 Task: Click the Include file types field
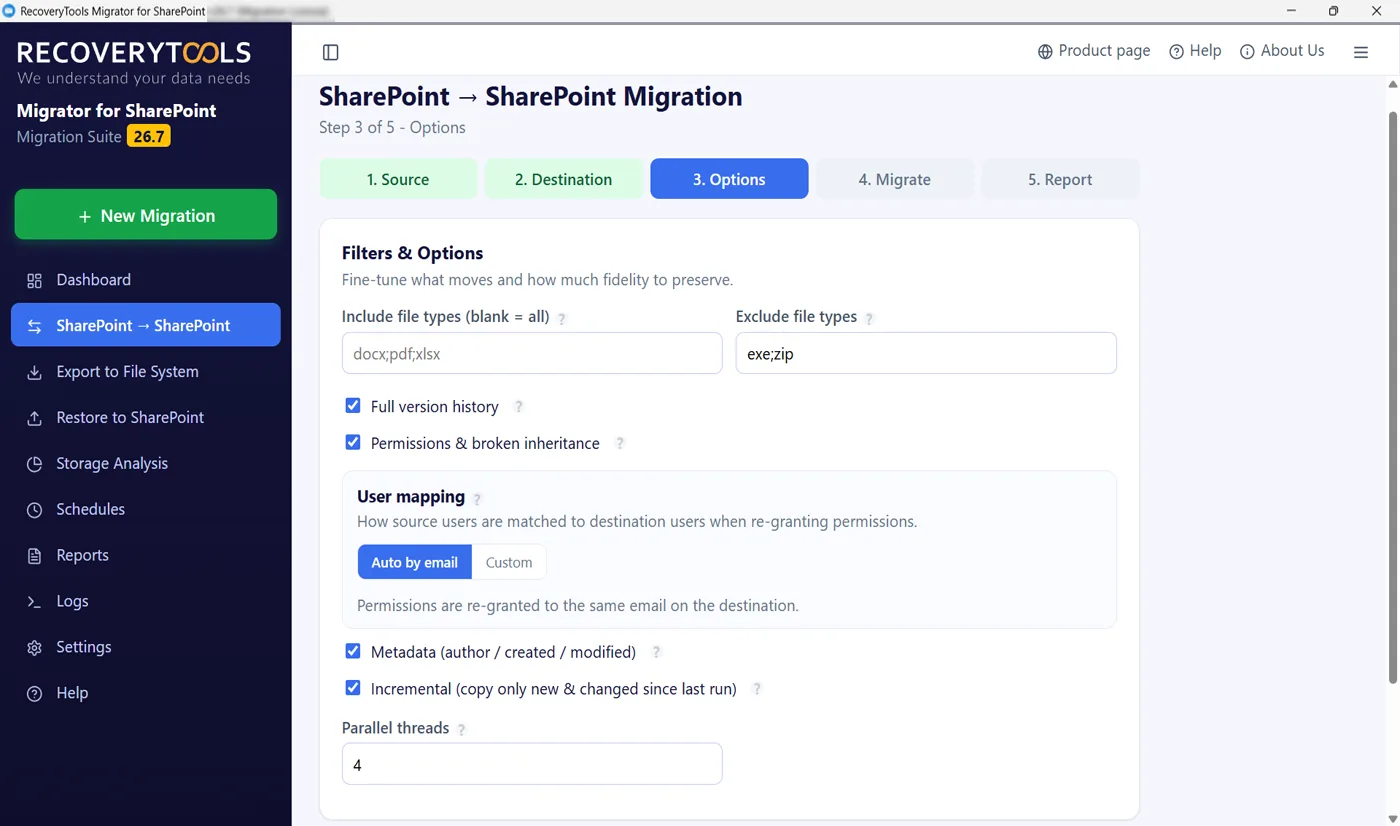(532, 353)
